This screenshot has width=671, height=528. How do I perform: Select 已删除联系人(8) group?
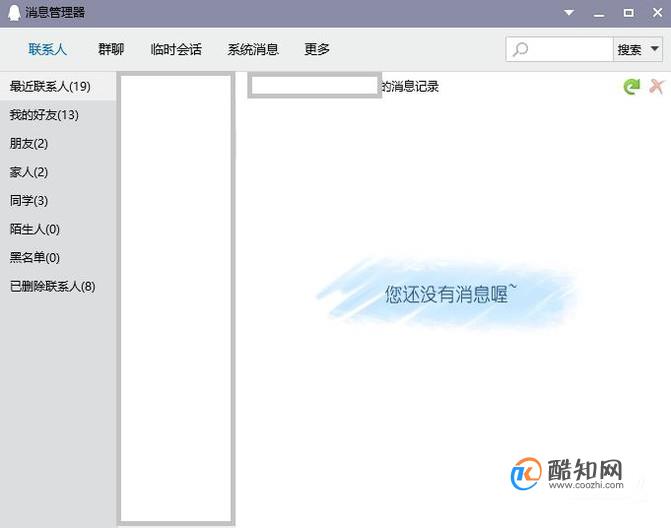(x=58, y=286)
